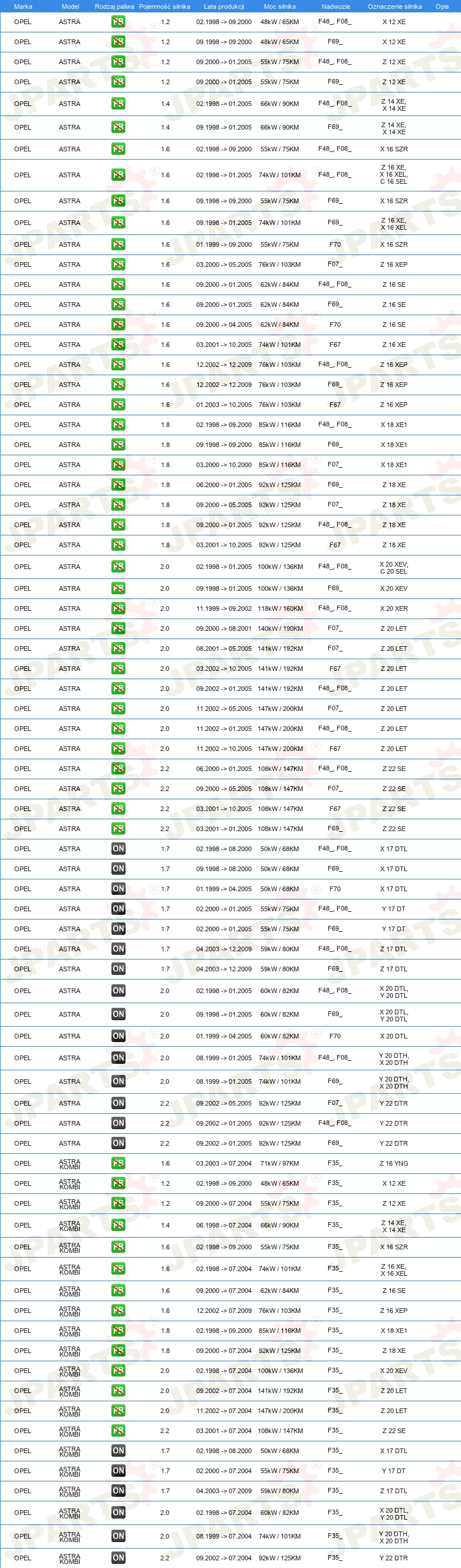Select petrol icon in the C 16 SEL row
Image resolution: width=461 pixels, height=1568 pixels.
point(118,175)
